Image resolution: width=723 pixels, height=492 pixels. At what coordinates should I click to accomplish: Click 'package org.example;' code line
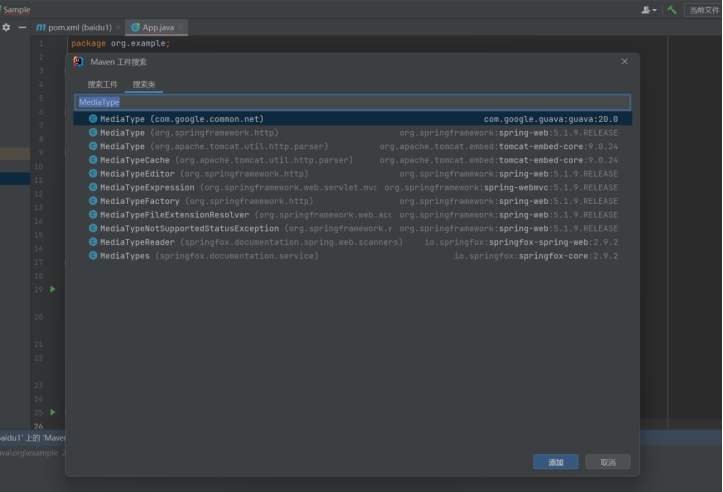120,43
